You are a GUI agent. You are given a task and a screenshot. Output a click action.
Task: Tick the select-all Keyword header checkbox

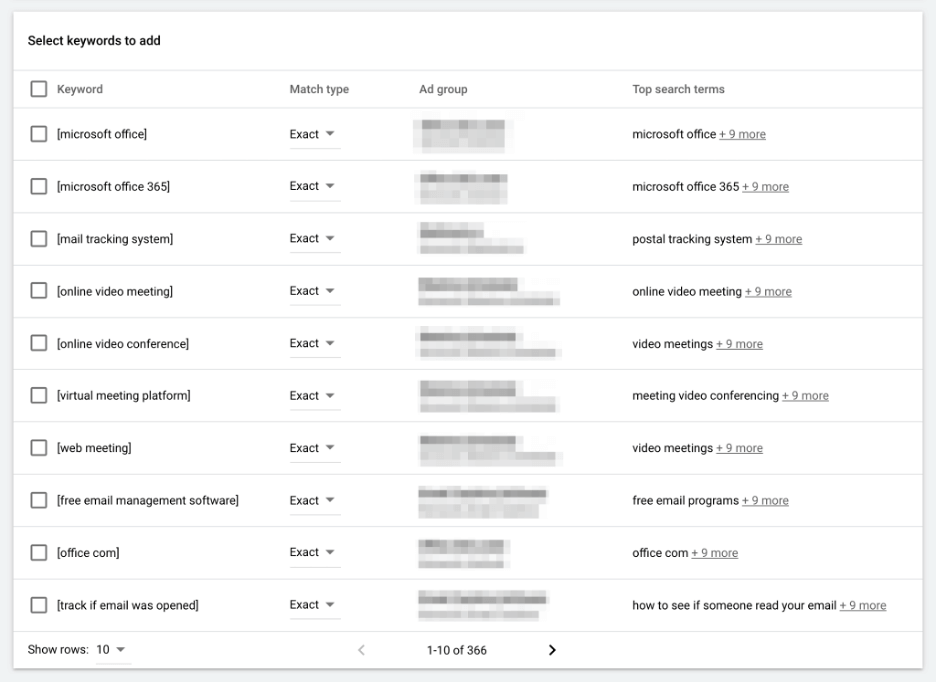39,89
